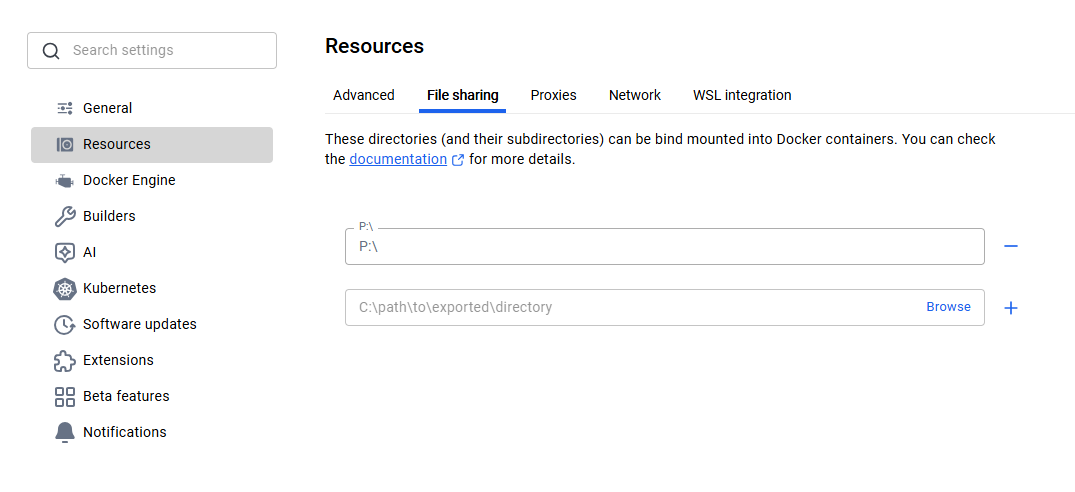Switch to the Proxies tab

[553, 95]
